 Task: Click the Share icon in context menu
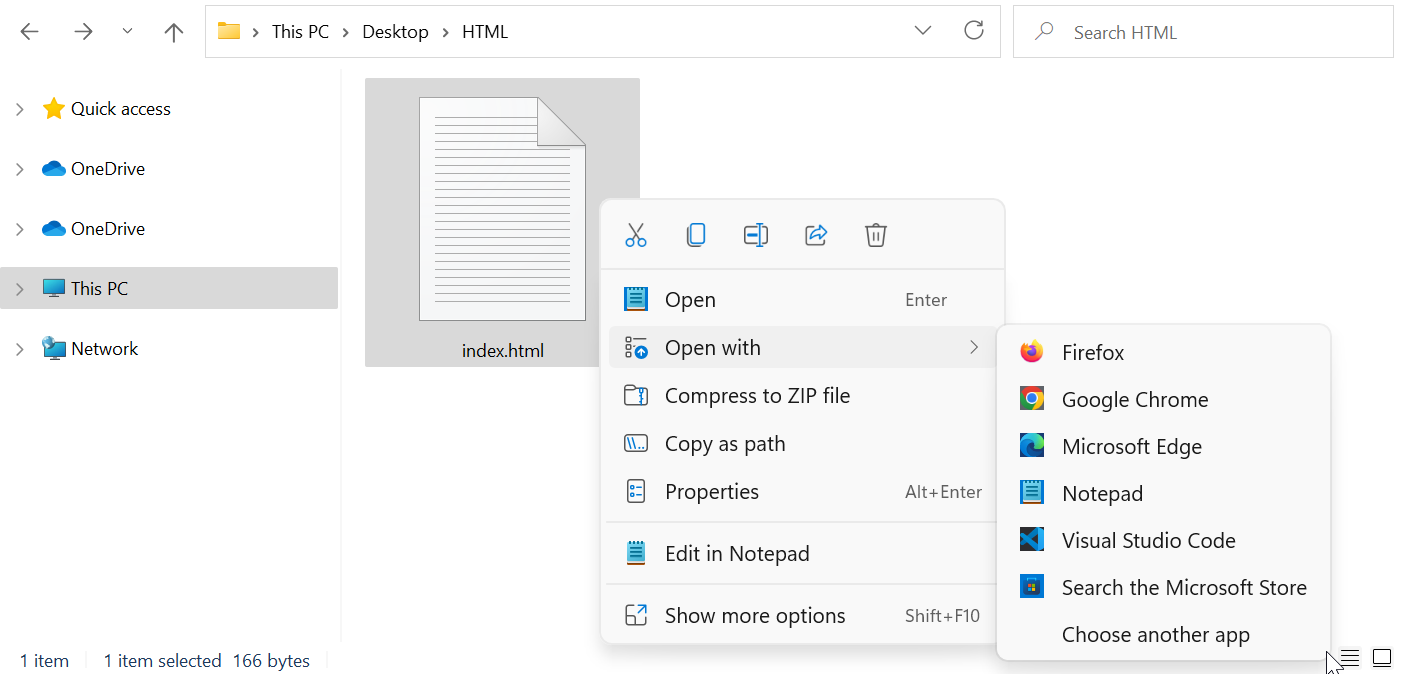click(816, 235)
